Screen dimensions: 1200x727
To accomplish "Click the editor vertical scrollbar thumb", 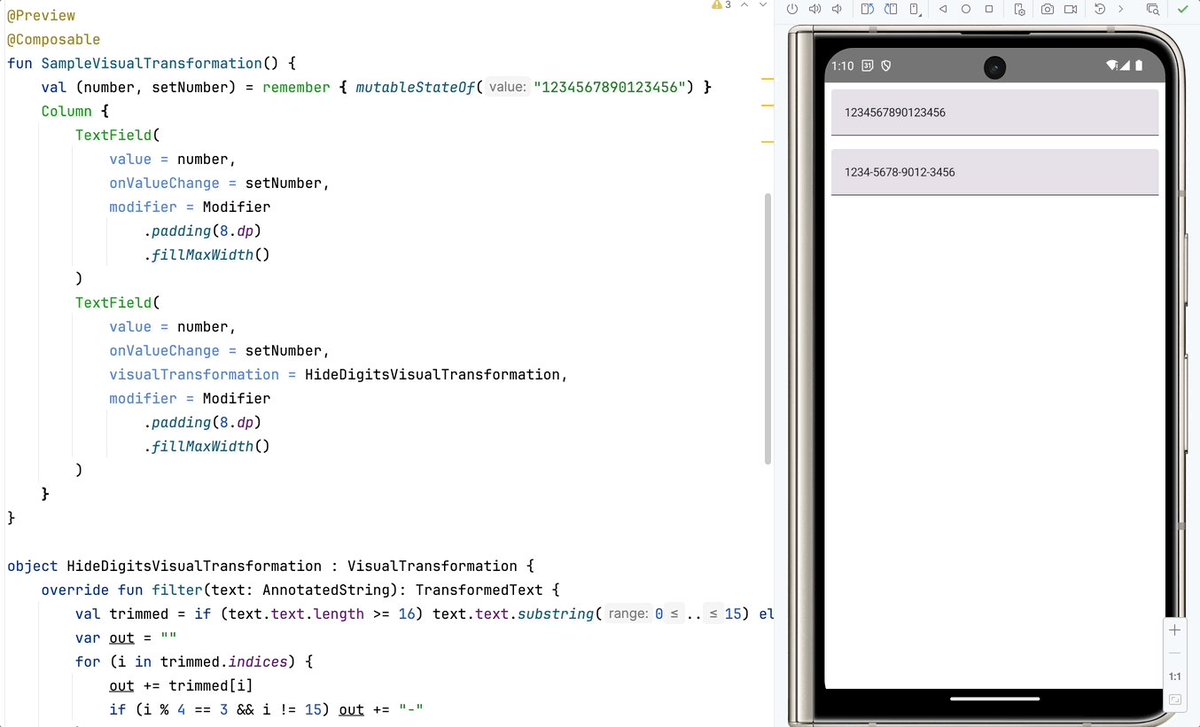I will [767, 328].
